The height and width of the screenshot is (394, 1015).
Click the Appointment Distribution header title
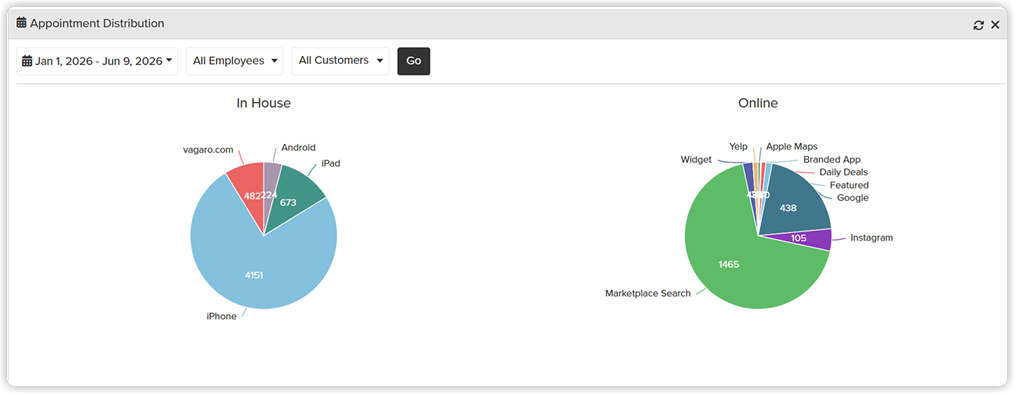coord(97,23)
